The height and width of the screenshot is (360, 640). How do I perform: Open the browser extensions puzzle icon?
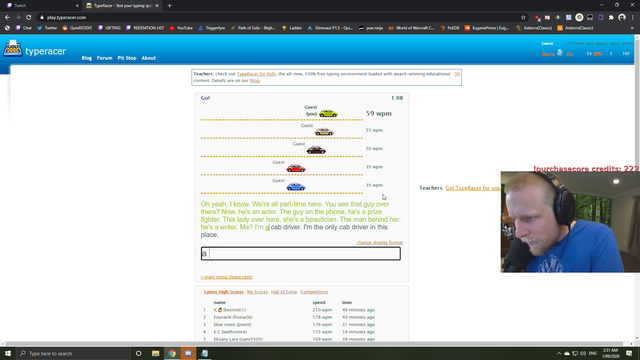click(611, 18)
